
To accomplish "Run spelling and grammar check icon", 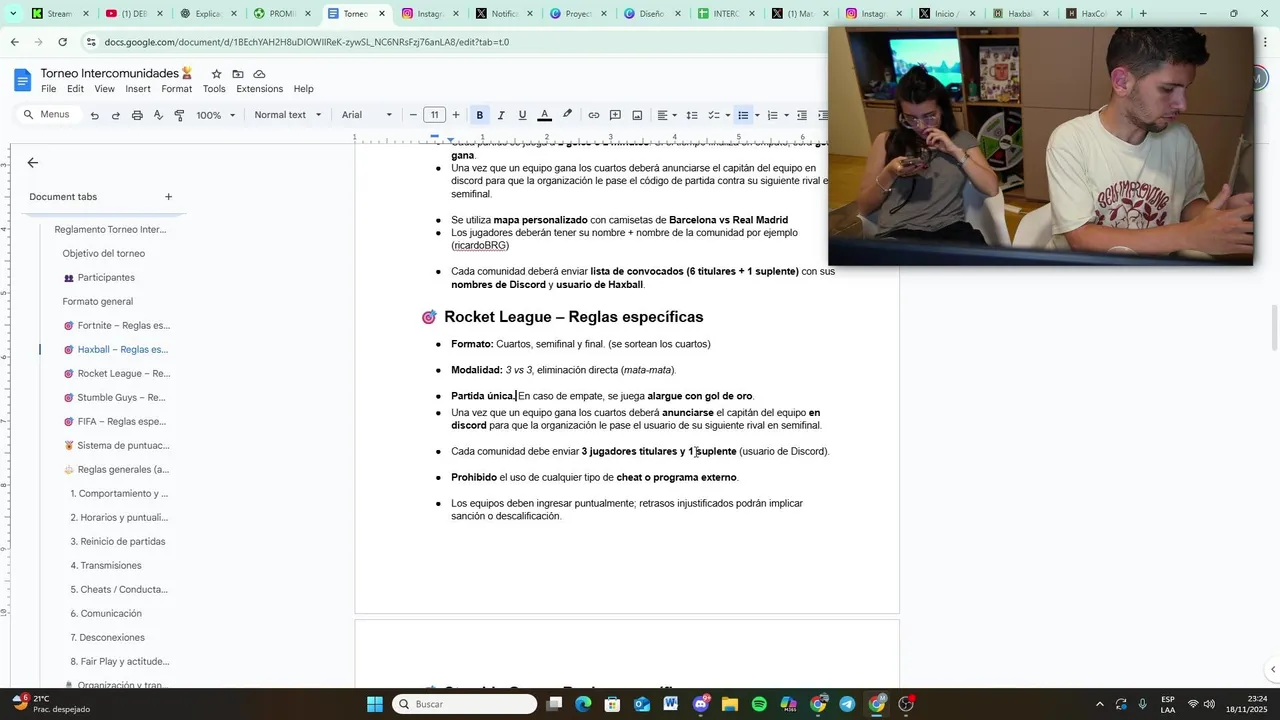I will pos(158,116).
